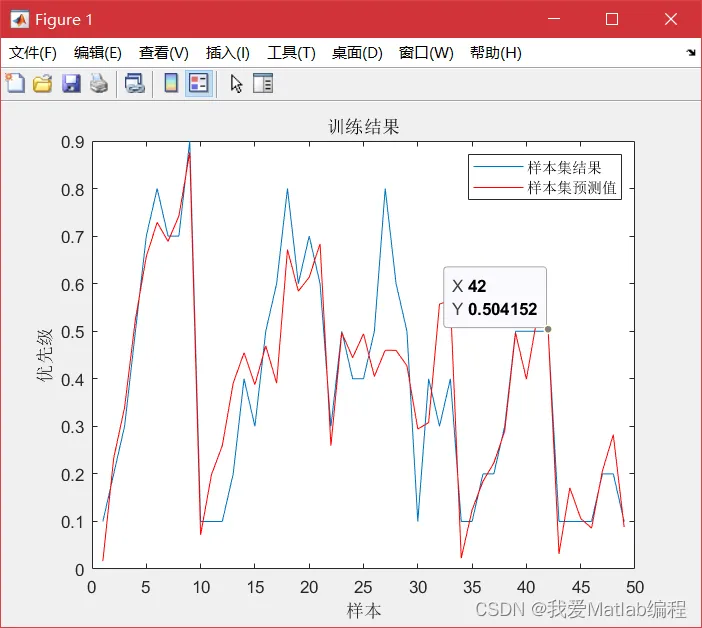Open the 文件(F) menu
Screen dimensions: 702x628
pos(33,53)
